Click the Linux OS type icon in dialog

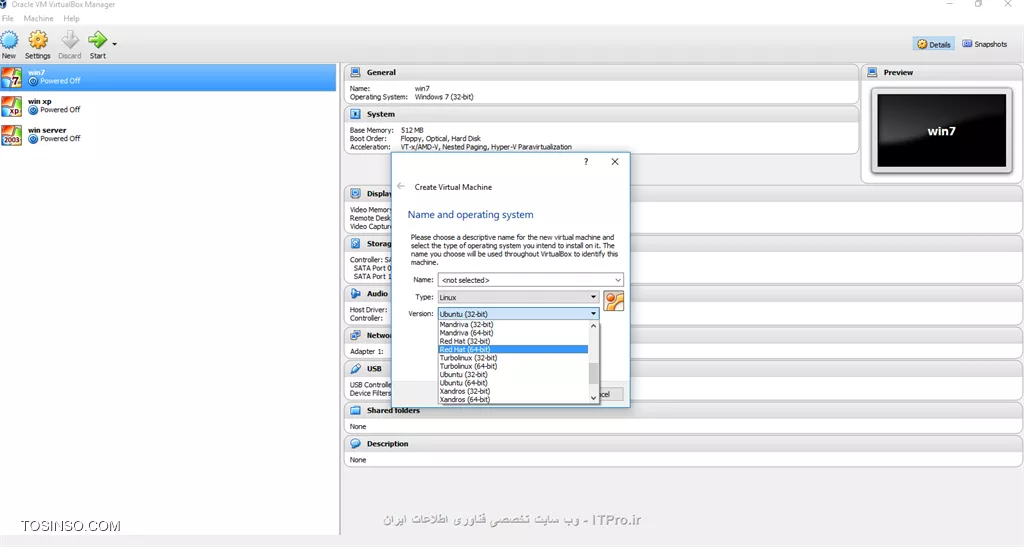(614, 301)
